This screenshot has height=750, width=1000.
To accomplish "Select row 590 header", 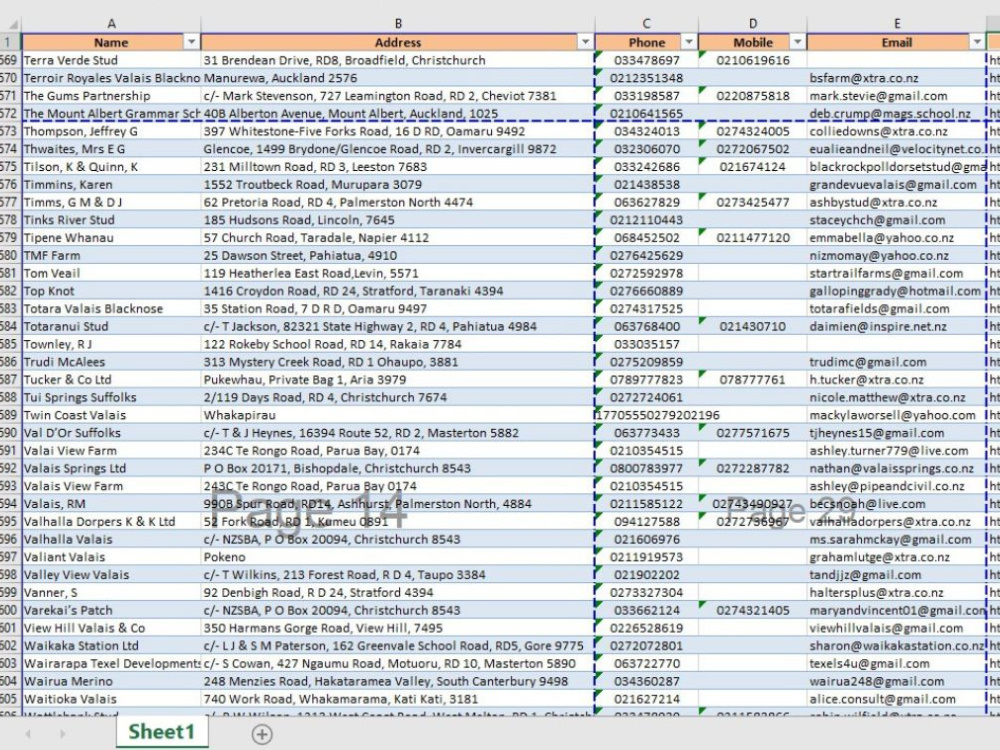I will (10, 432).
